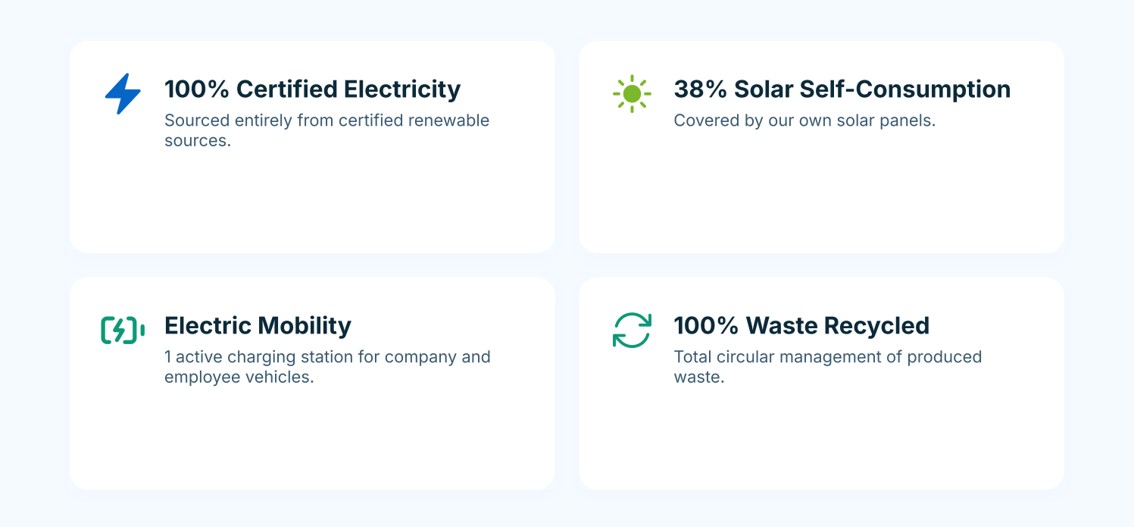Click the word 'waste.' in recycled card
The width and height of the screenshot is (1134, 527).
click(699, 377)
